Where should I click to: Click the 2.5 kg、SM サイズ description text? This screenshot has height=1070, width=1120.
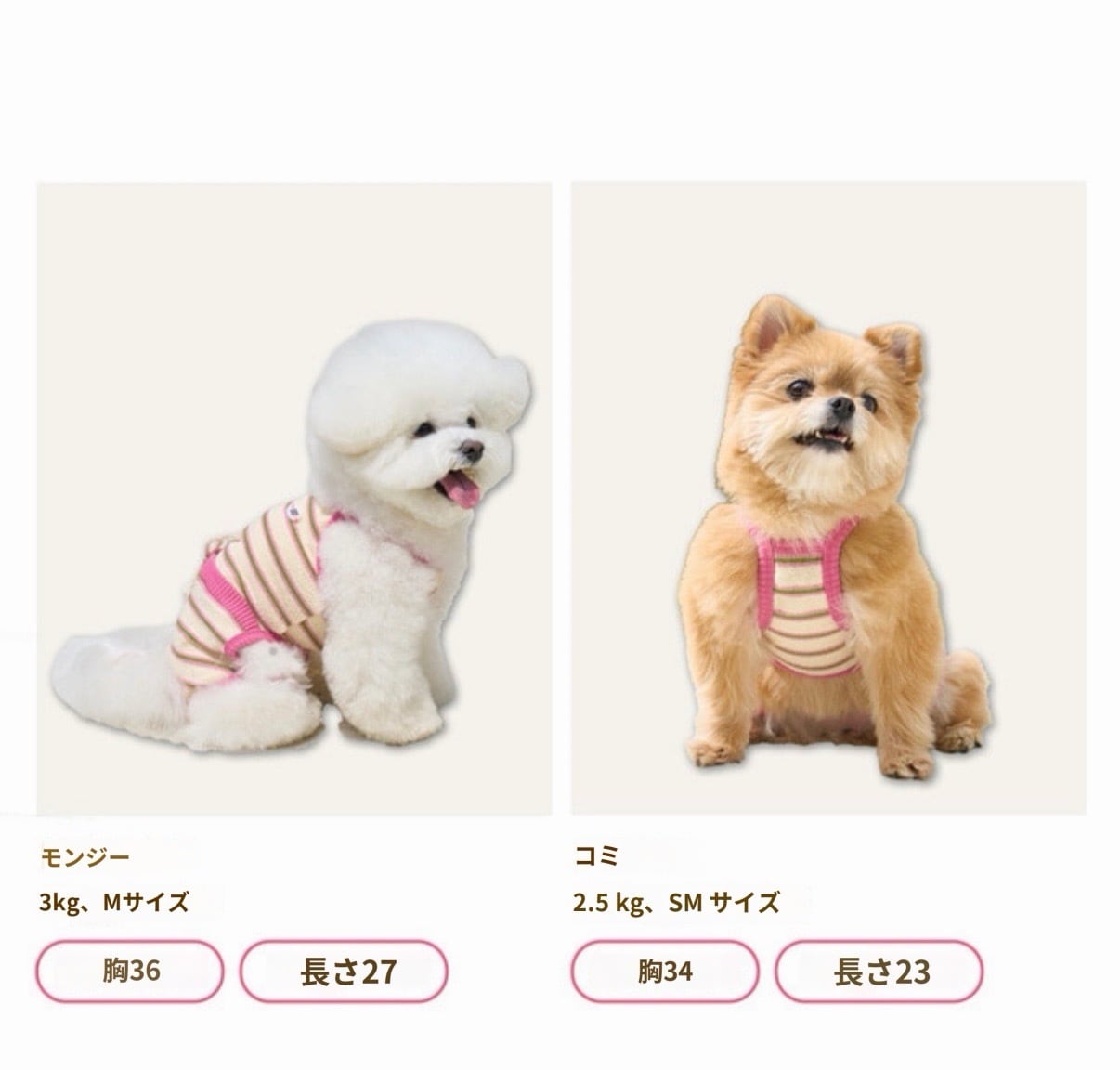[x=676, y=902]
